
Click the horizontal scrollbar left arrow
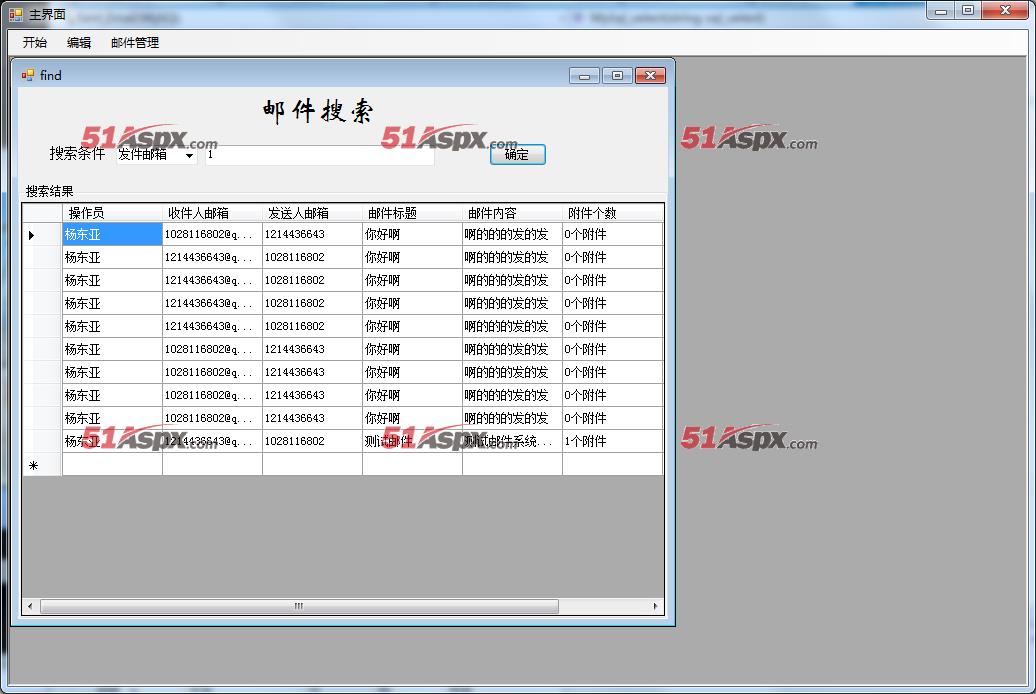pos(30,606)
